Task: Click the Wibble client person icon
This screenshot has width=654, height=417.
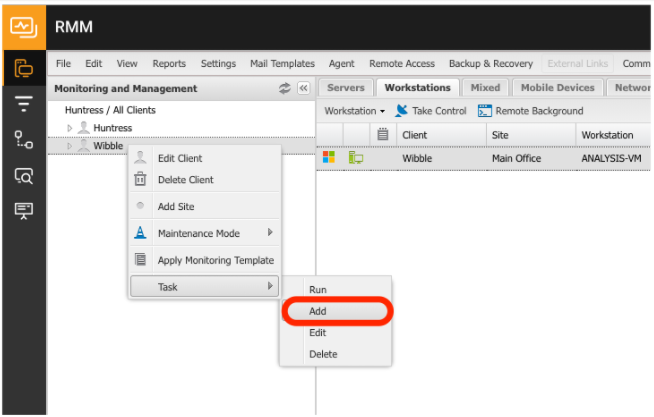Action: (84, 145)
